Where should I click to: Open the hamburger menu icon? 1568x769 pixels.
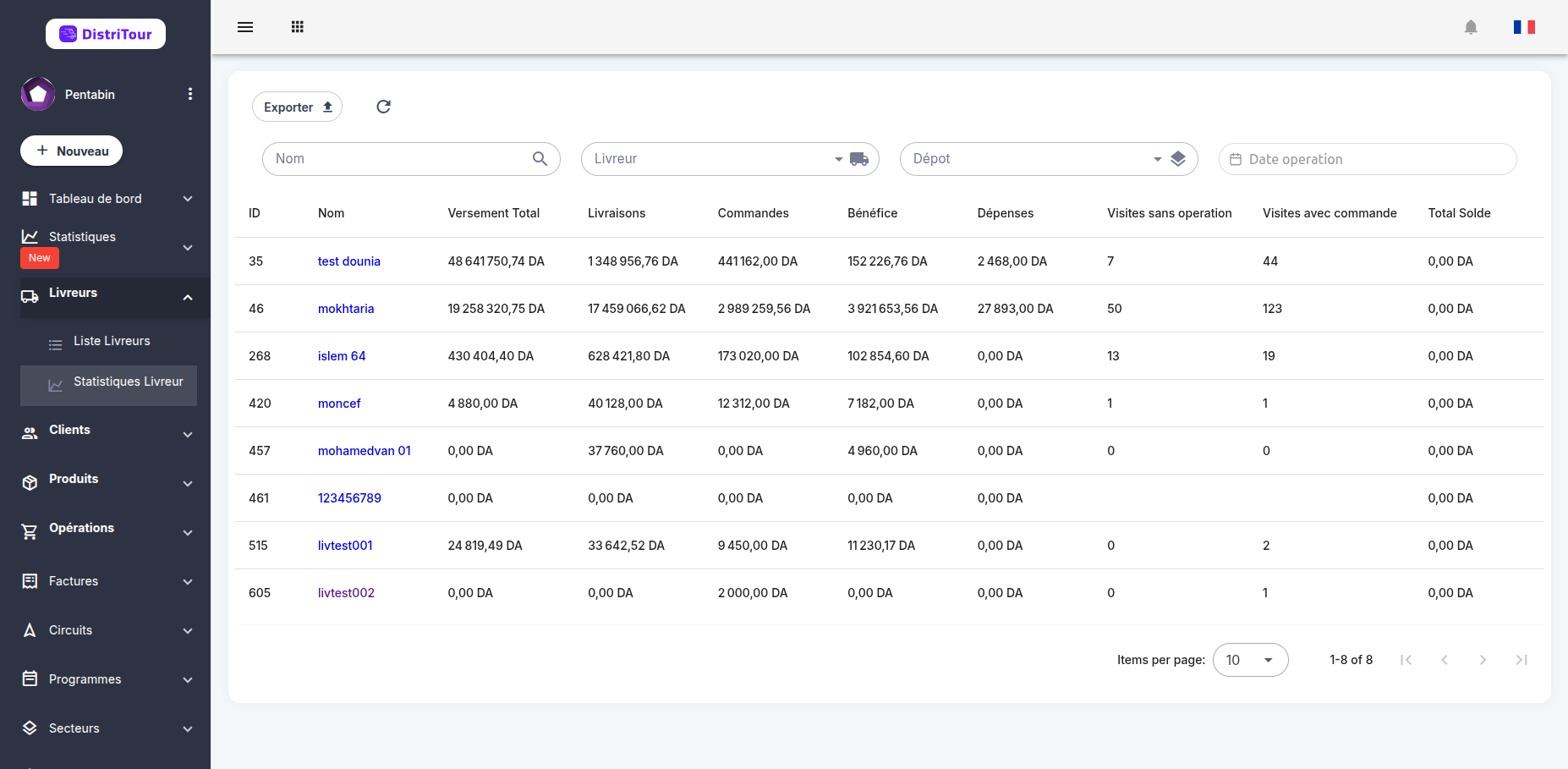(245, 27)
